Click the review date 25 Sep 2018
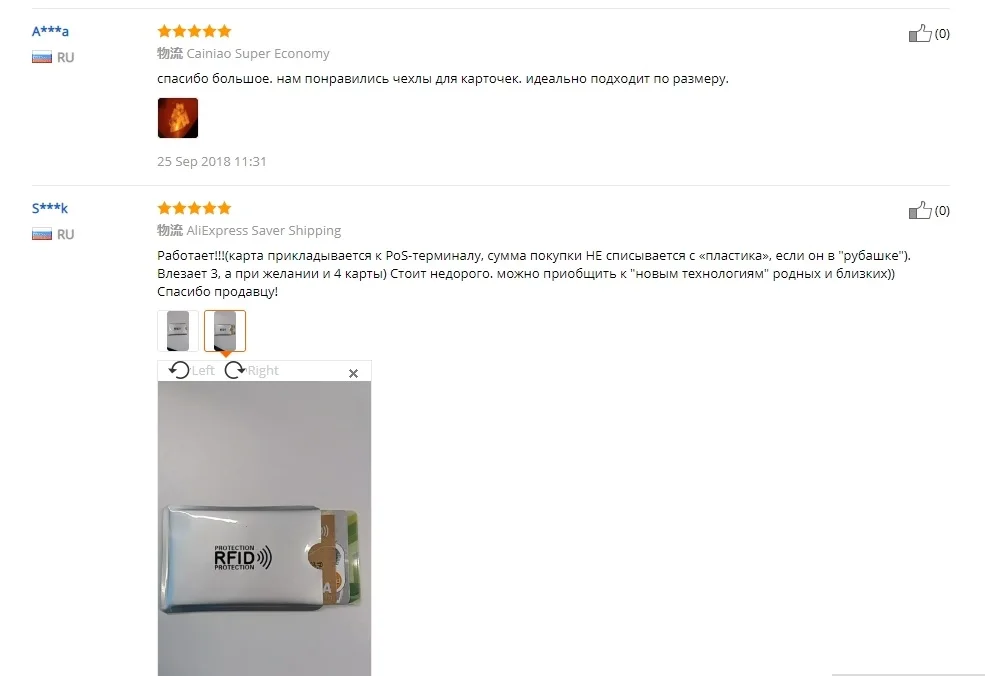Viewport: 985px width, 676px height. pos(212,161)
